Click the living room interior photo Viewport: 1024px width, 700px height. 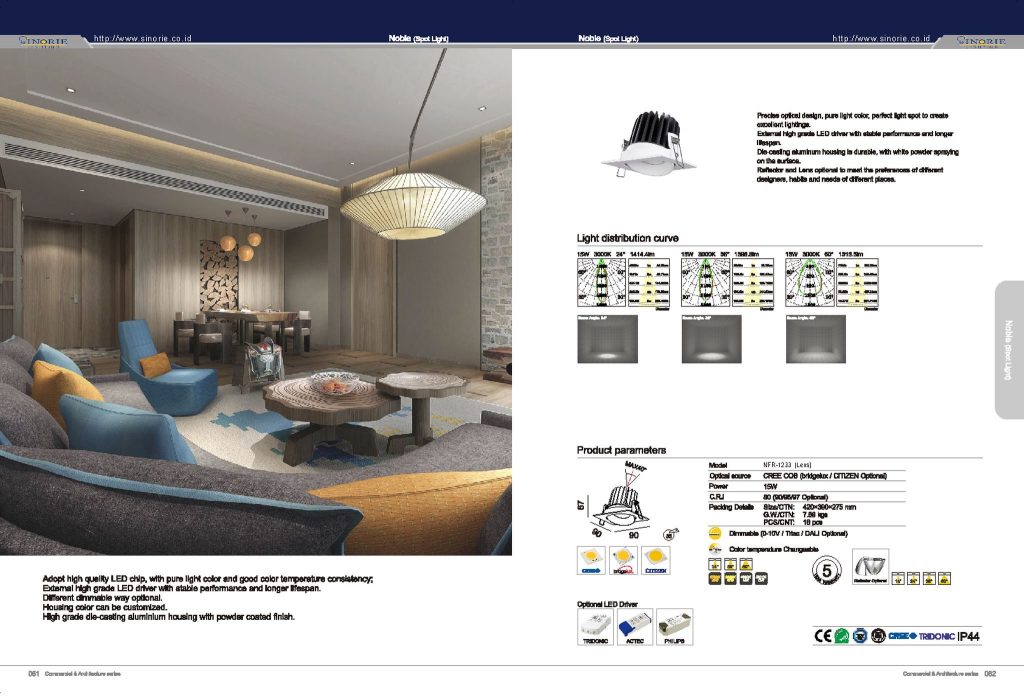(256, 300)
